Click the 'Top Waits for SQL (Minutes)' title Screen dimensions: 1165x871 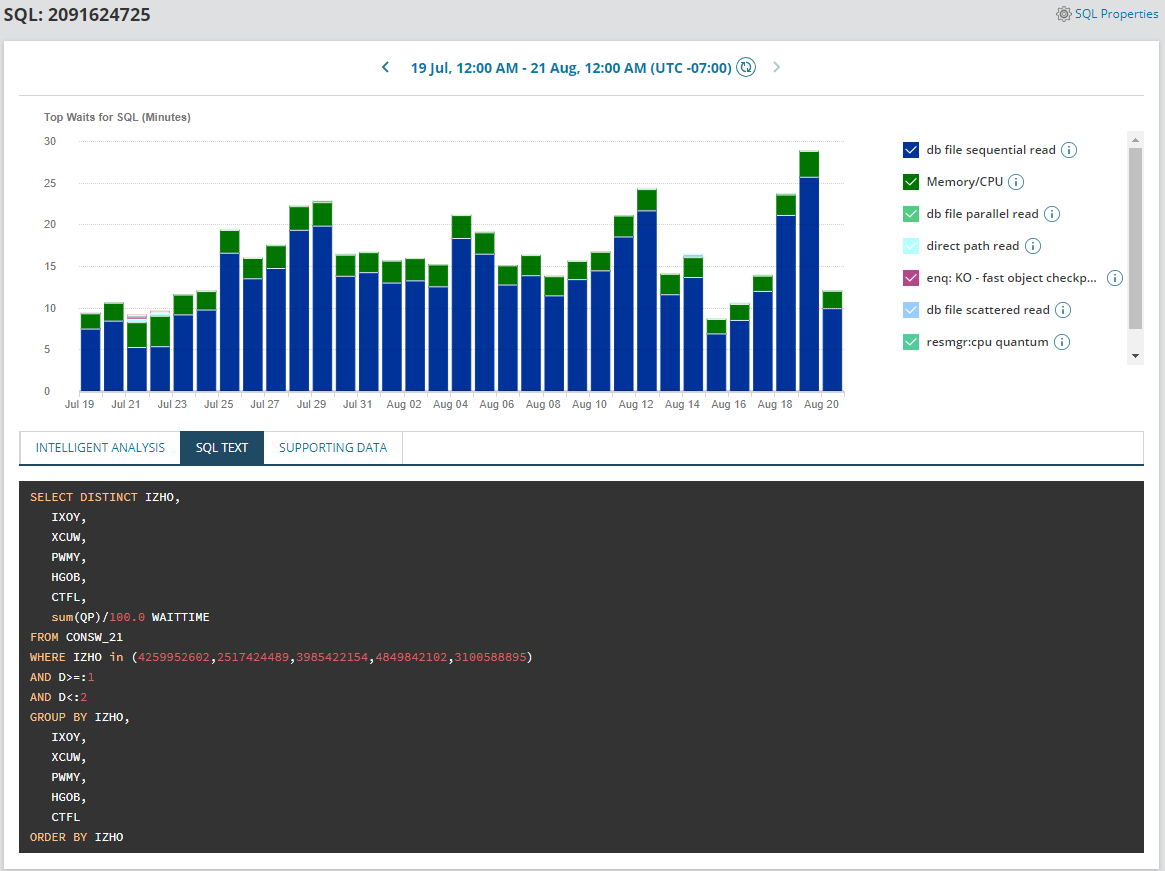click(117, 117)
